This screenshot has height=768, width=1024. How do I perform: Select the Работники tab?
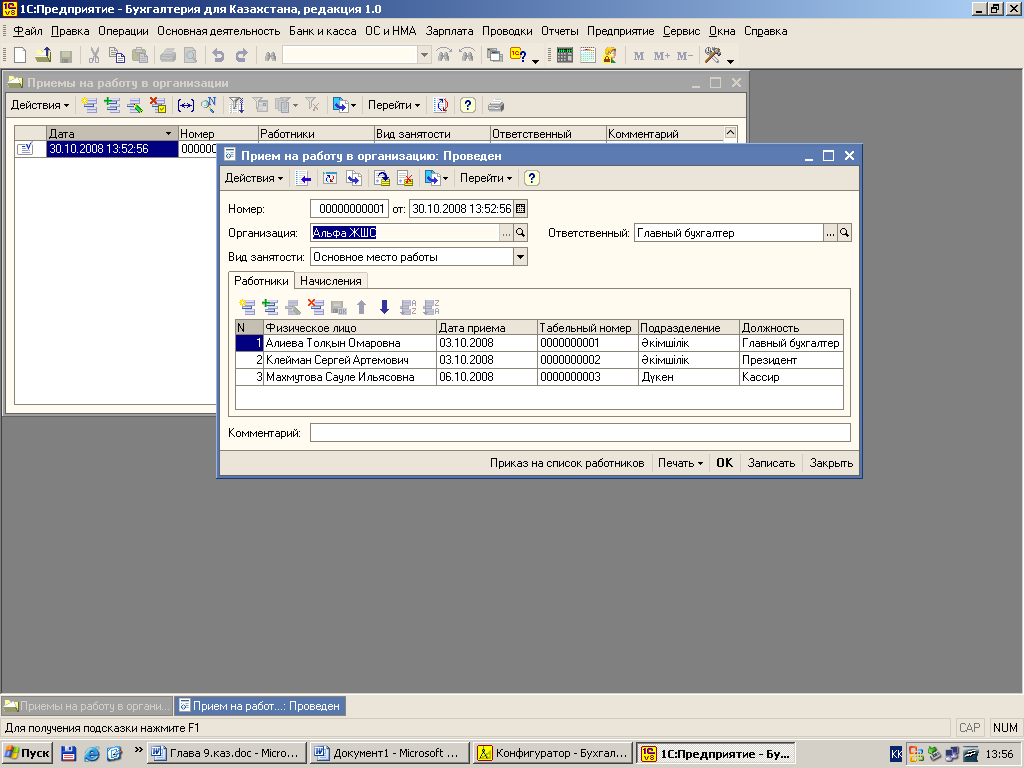[261, 281]
